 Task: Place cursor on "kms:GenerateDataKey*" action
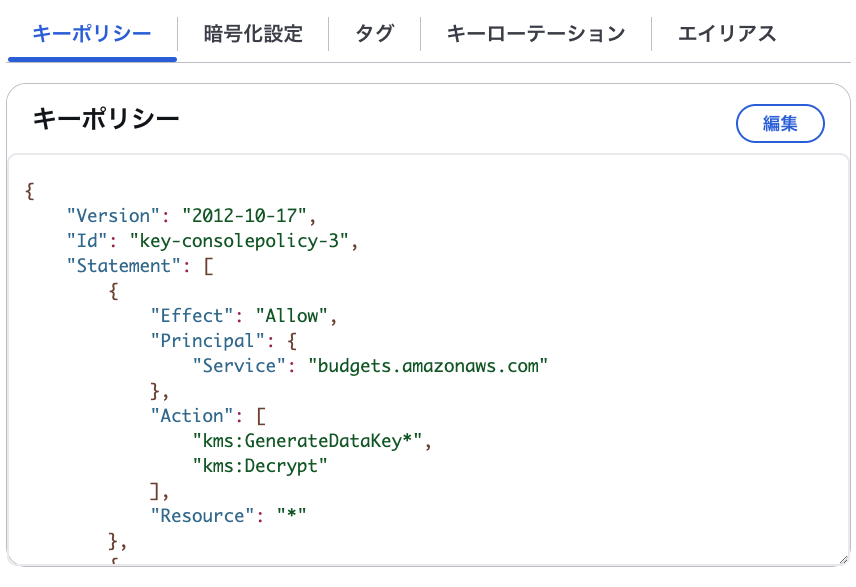(x=310, y=440)
